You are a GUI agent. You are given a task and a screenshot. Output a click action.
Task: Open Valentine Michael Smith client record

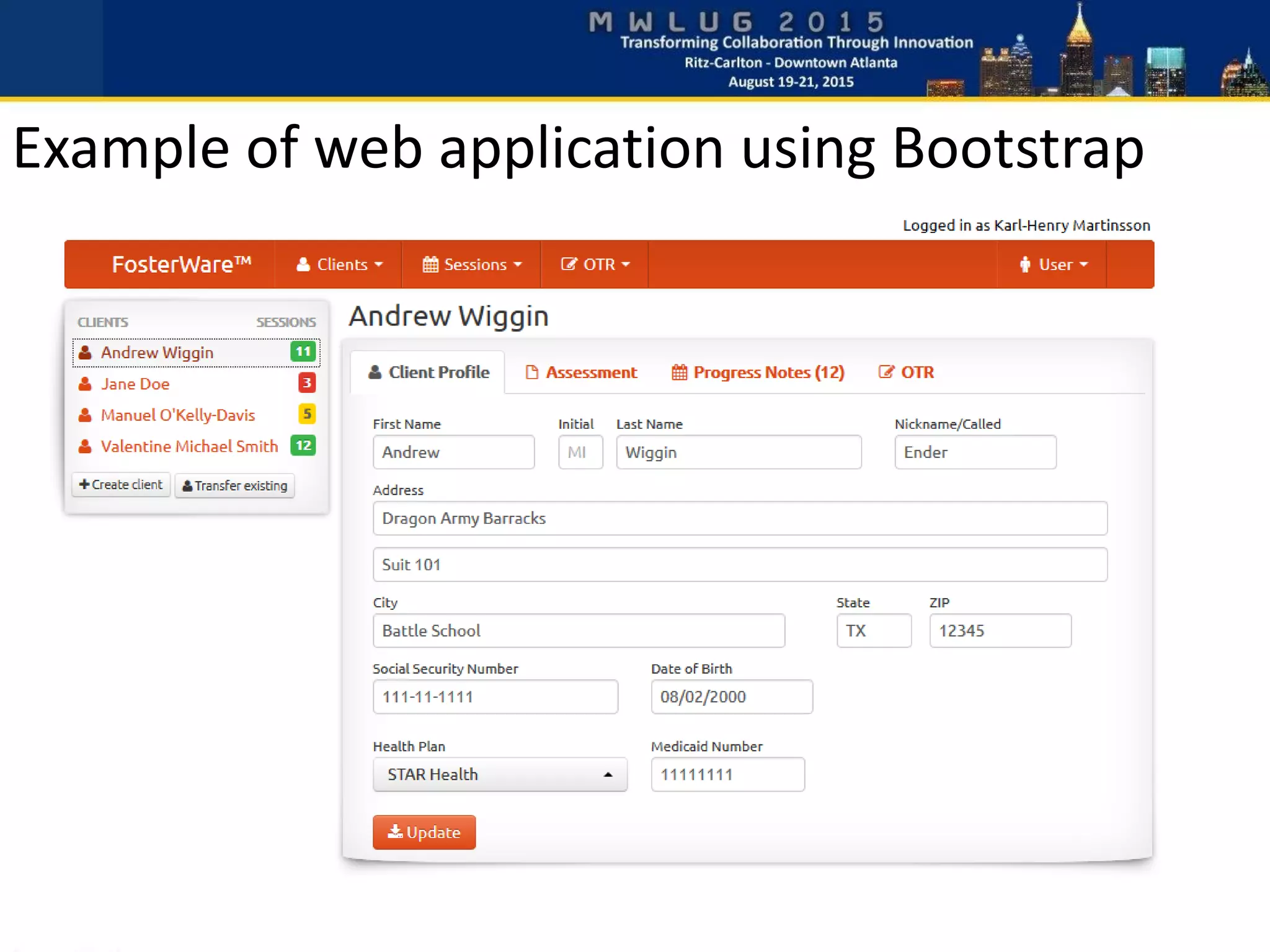189,446
